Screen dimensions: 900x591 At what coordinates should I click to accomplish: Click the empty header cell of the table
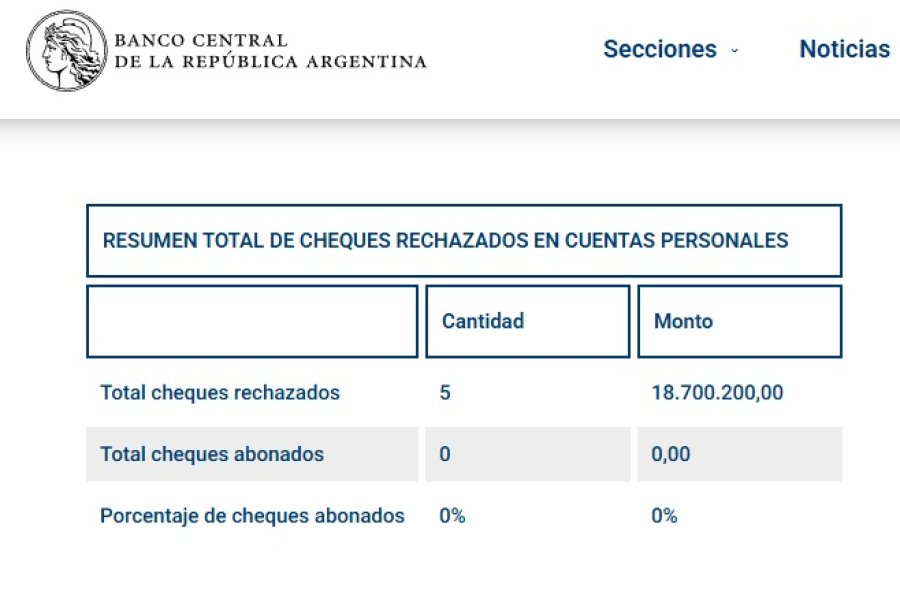(x=252, y=321)
